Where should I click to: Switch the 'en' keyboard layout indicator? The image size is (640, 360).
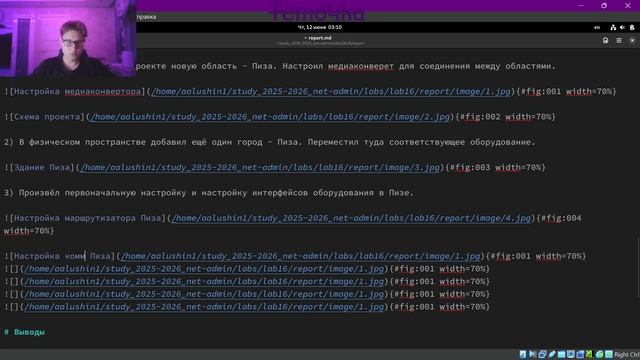(597, 27)
